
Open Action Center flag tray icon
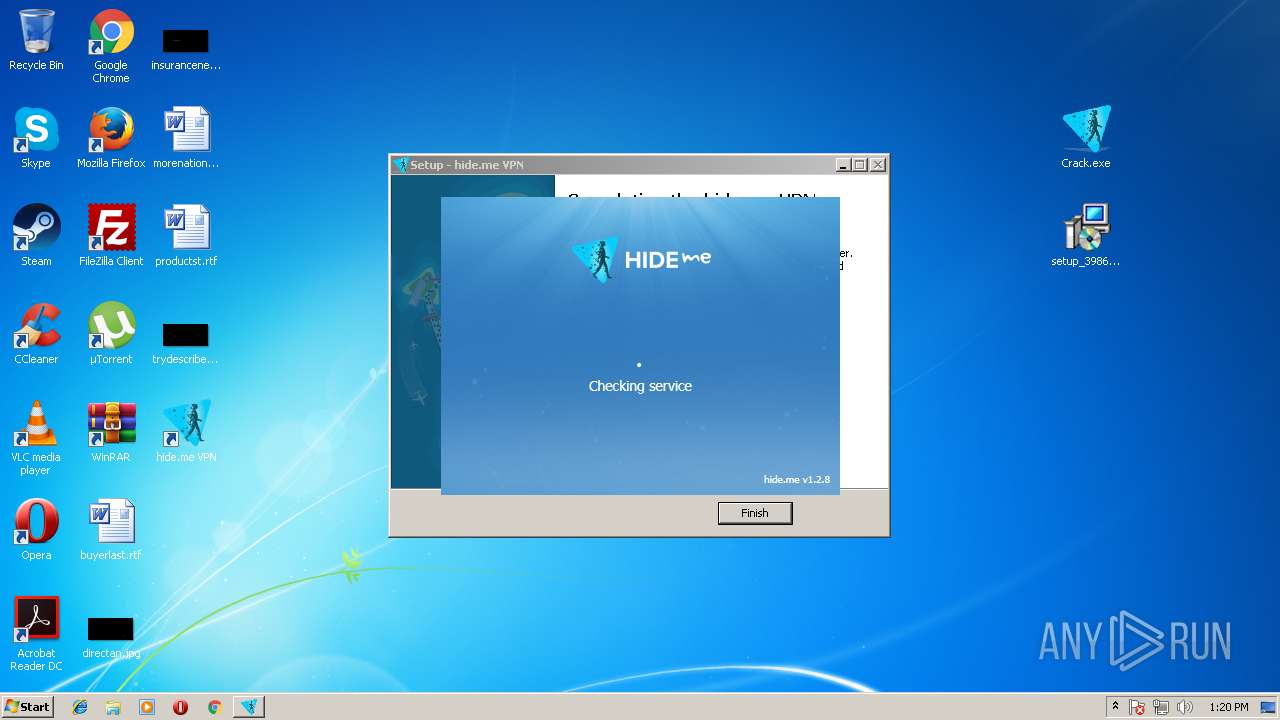coord(1138,707)
